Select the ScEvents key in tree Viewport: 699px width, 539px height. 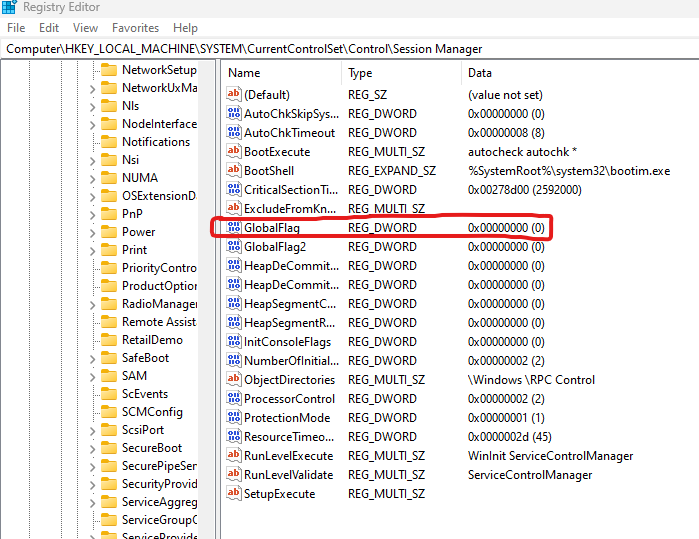point(145,394)
